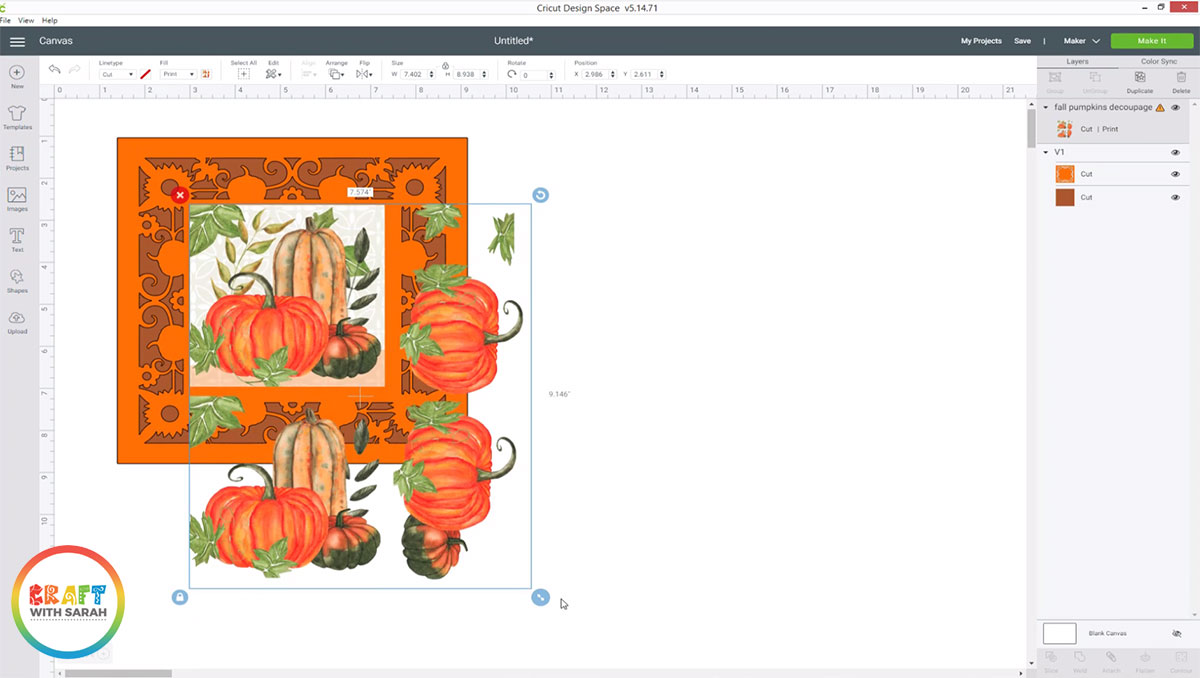This screenshot has height=678, width=1200.
Task: Hide the bottom brown Cut layer
Action: tap(1175, 197)
